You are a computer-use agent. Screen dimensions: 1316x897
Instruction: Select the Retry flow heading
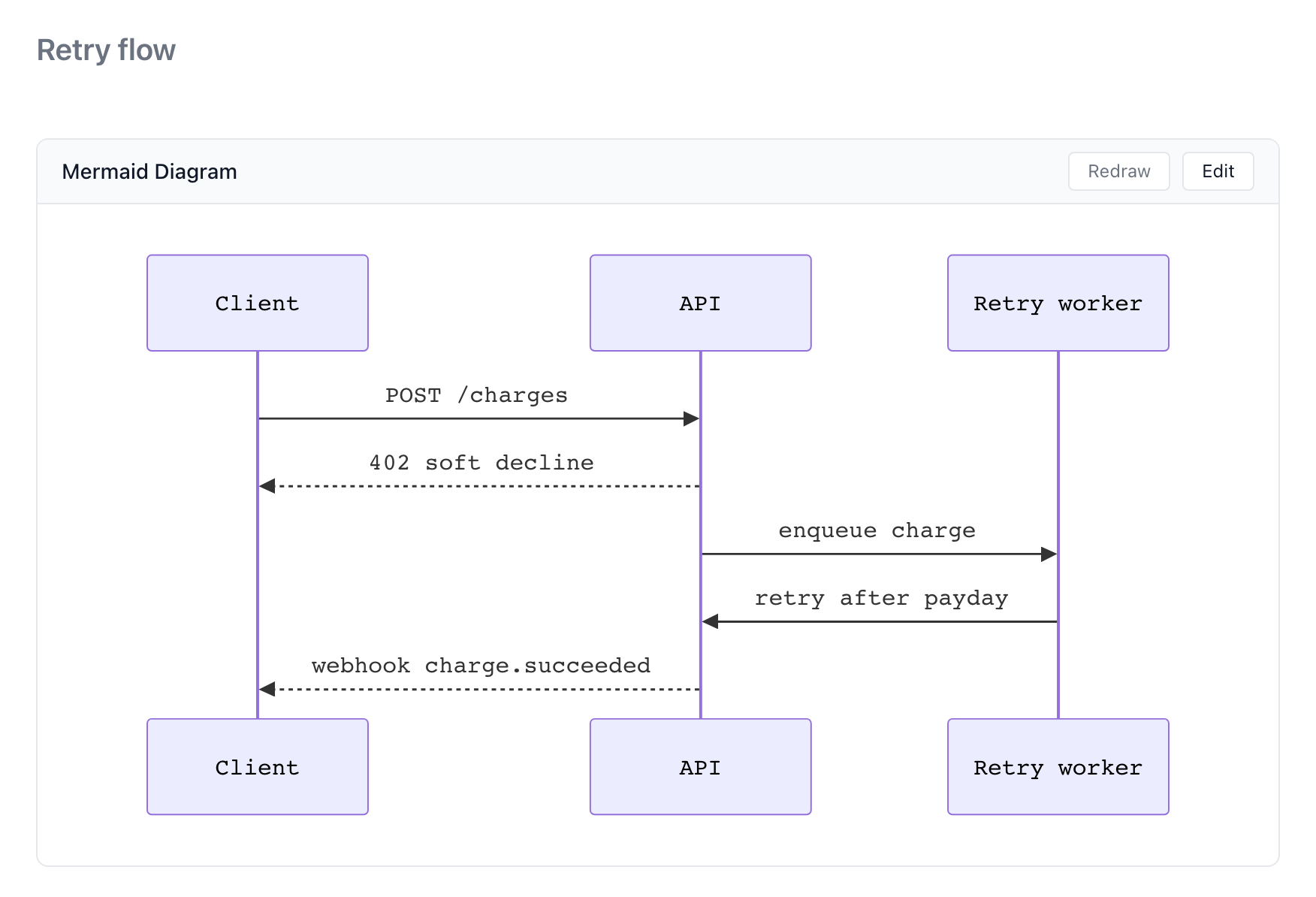click(106, 50)
